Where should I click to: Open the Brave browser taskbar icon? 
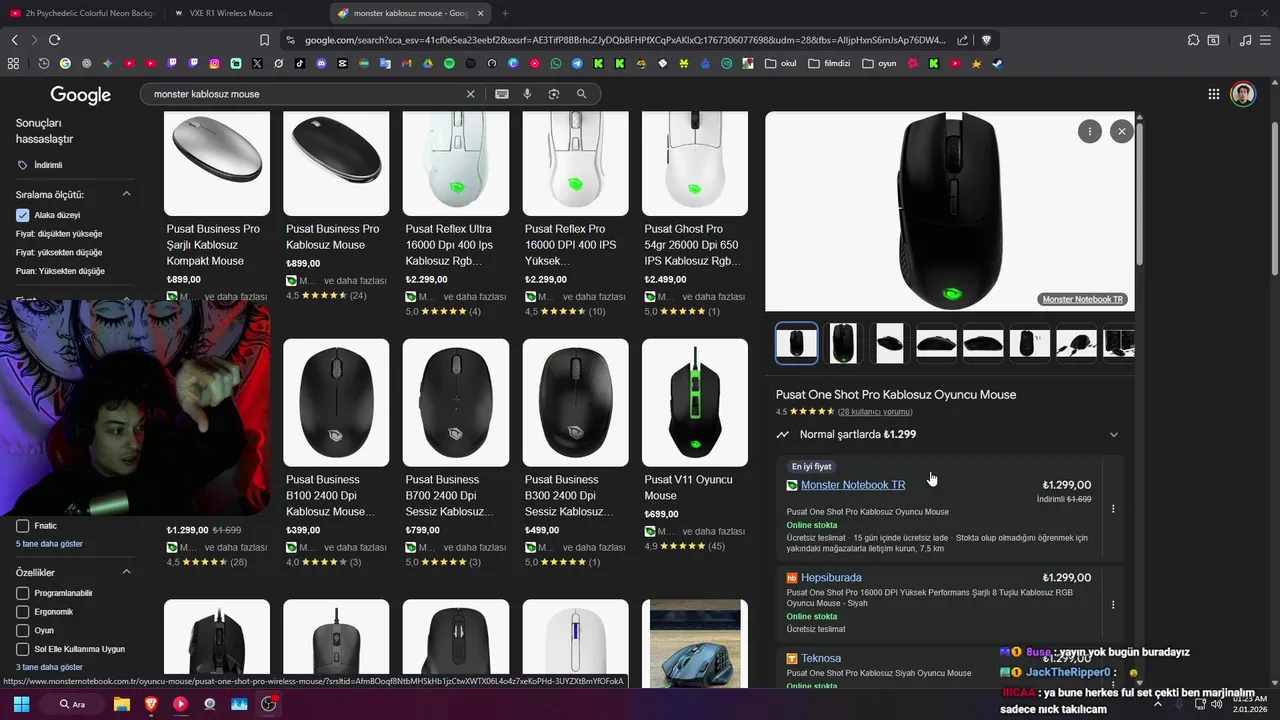coord(151,704)
